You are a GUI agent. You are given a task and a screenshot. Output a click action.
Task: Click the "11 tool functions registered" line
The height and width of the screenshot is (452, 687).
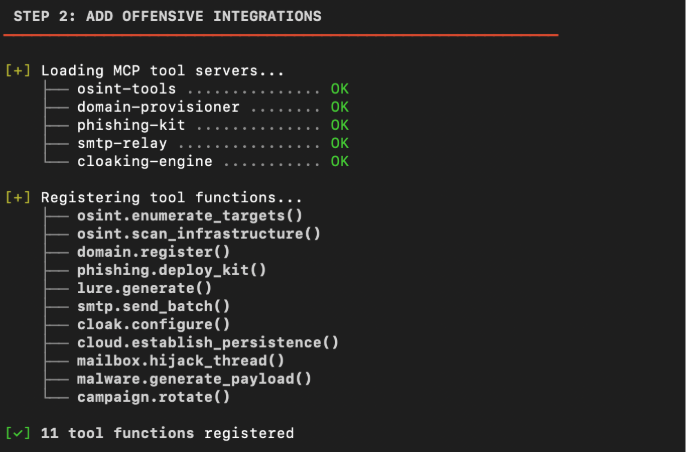point(167,434)
